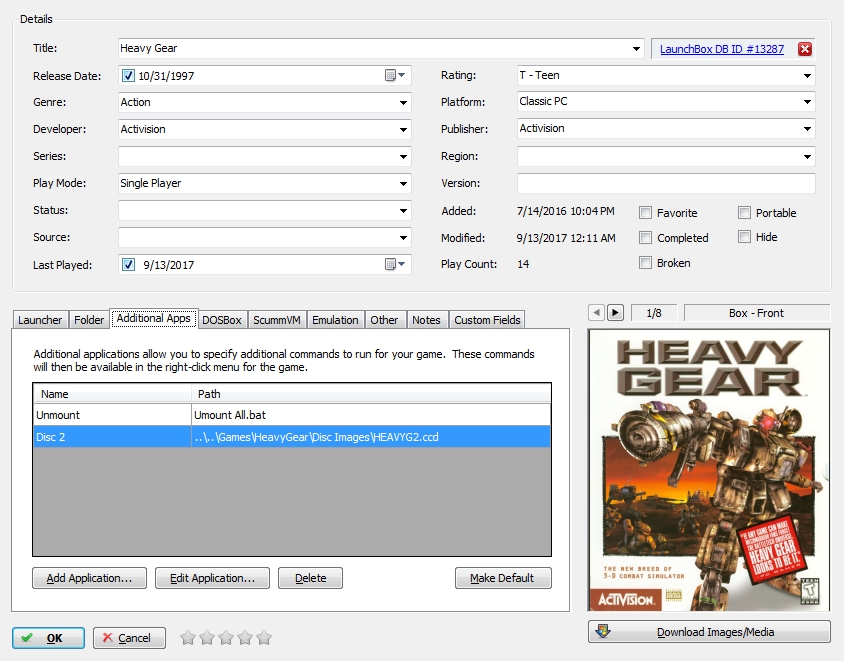Open the Rating dropdown
The image size is (844, 661).
(x=807, y=75)
